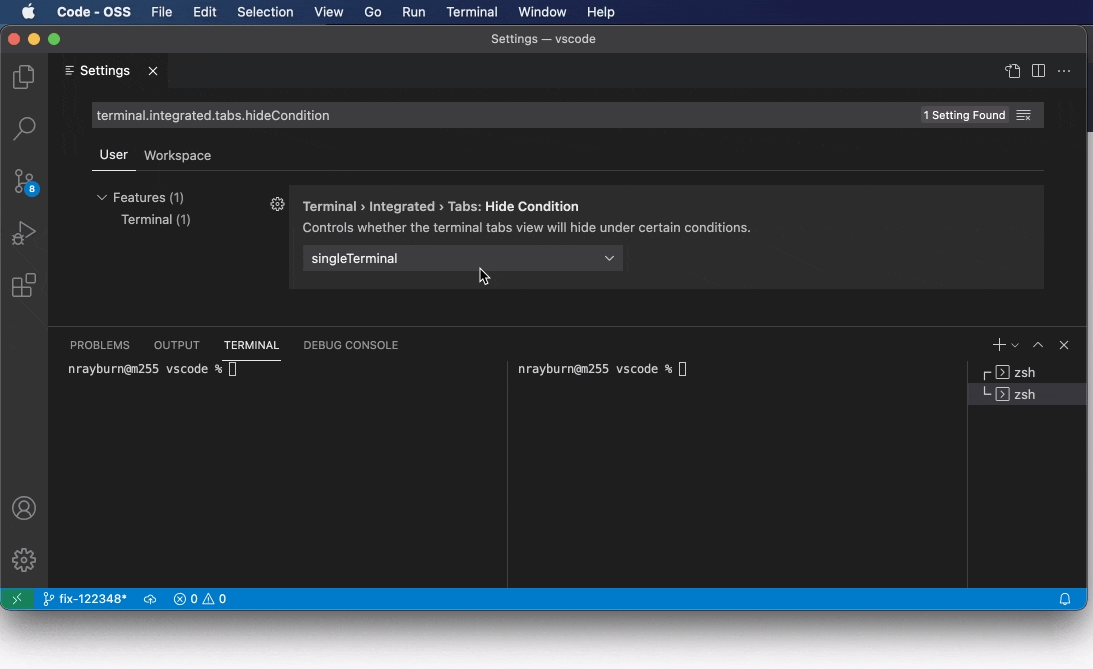This screenshot has height=669, width=1093.
Task: Open the Search view in activity bar
Action: click(24, 128)
